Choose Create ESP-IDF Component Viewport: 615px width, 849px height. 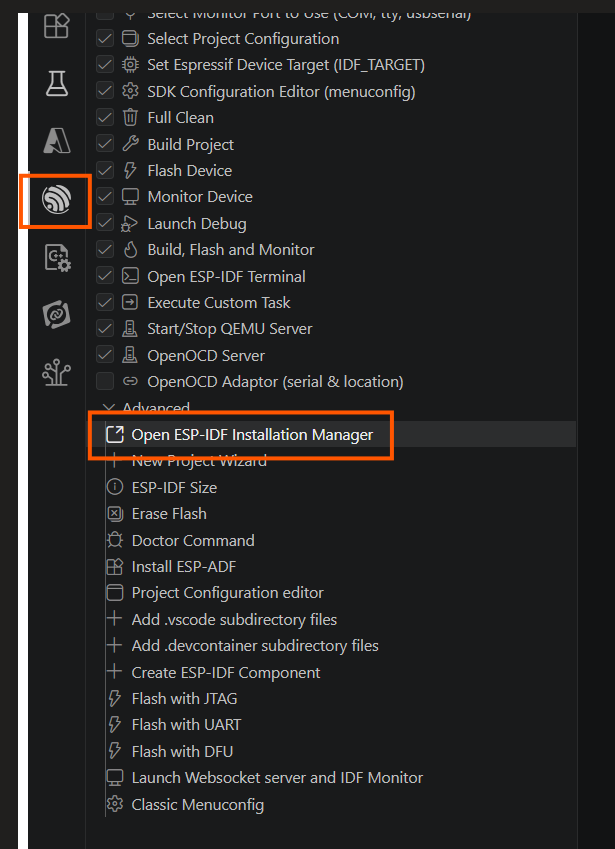tap(226, 672)
